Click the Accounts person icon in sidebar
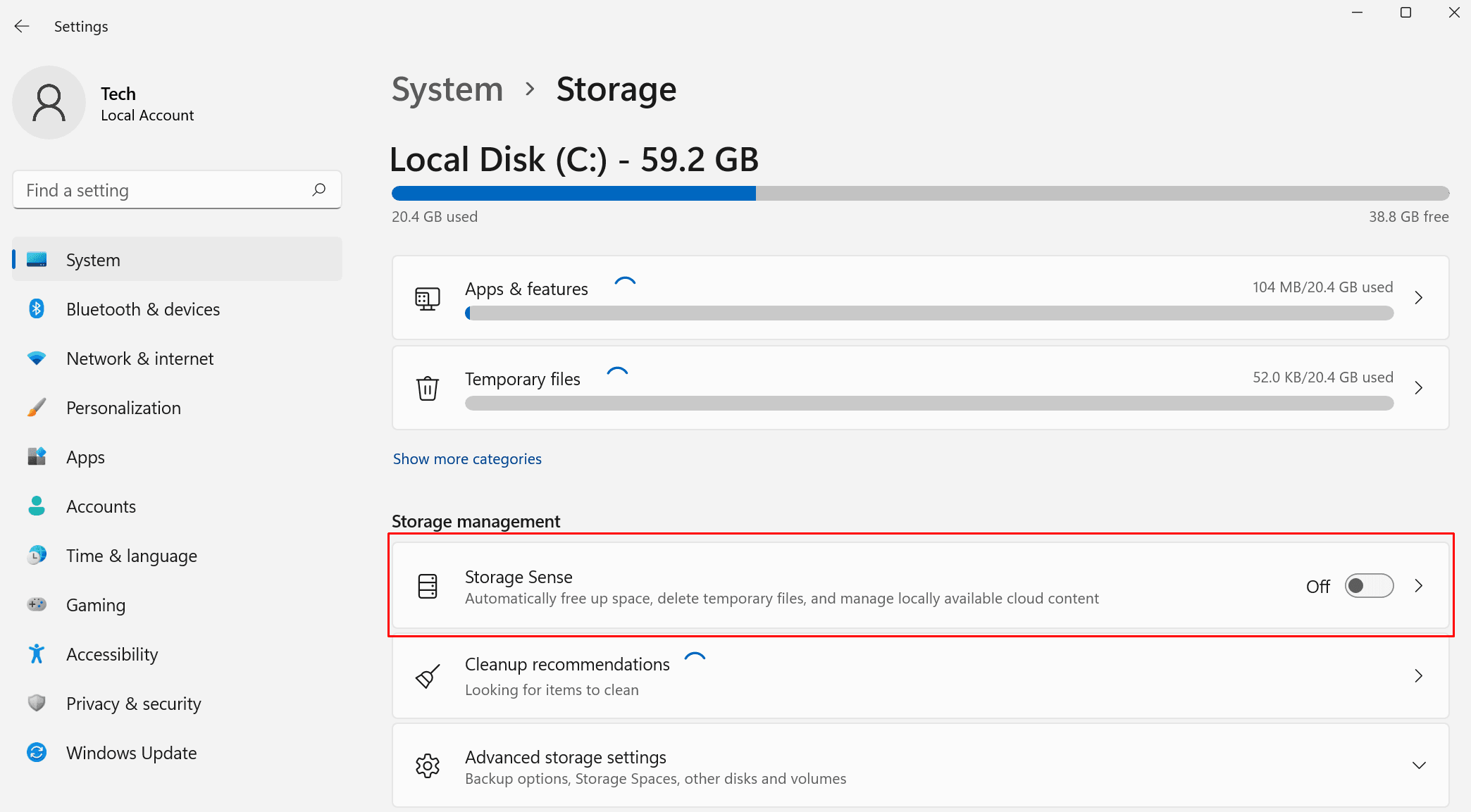1471x812 pixels. point(36,506)
